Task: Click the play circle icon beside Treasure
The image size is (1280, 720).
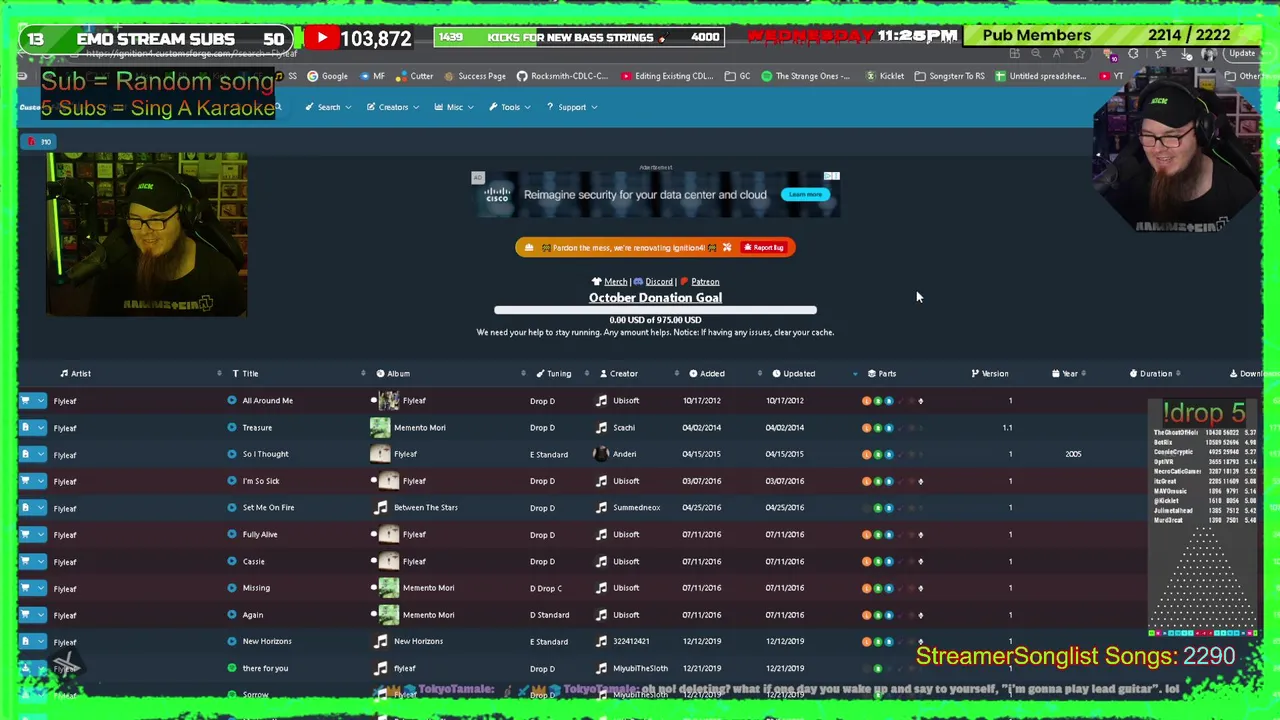Action: tap(232, 428)
